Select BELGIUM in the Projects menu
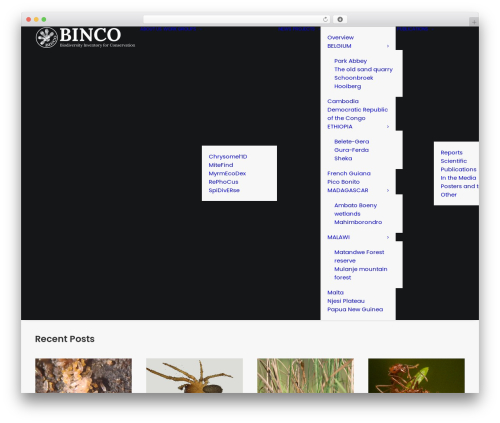Image resolution: width=500 pixels, height=423 pixels. point(339,46)
